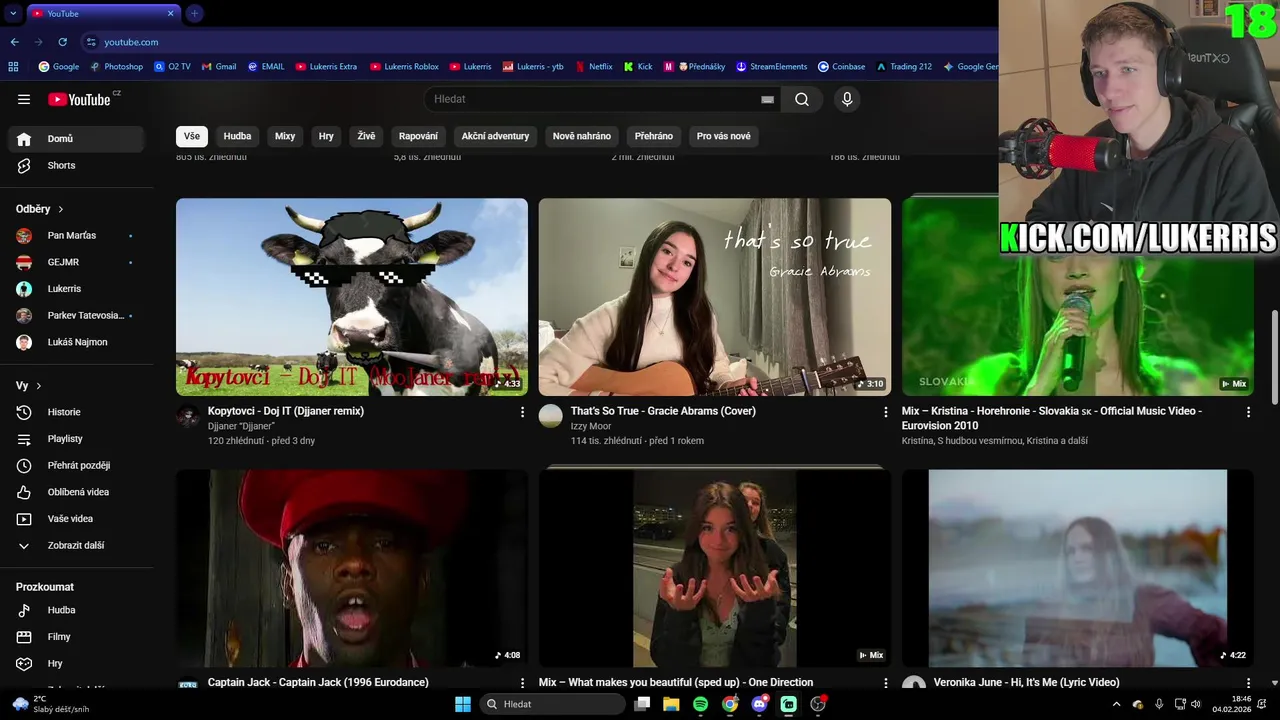Open options menu for Captain Jack video
The width and height of the screenshot is (1280, 720).
coord(522,683)
